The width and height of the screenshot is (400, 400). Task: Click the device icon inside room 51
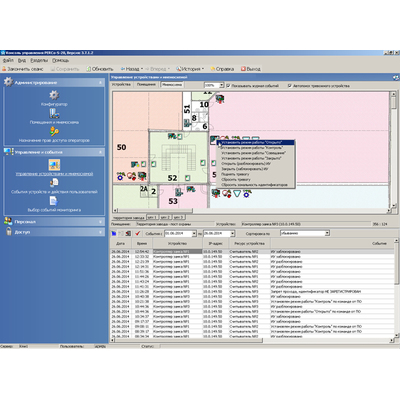187,123
